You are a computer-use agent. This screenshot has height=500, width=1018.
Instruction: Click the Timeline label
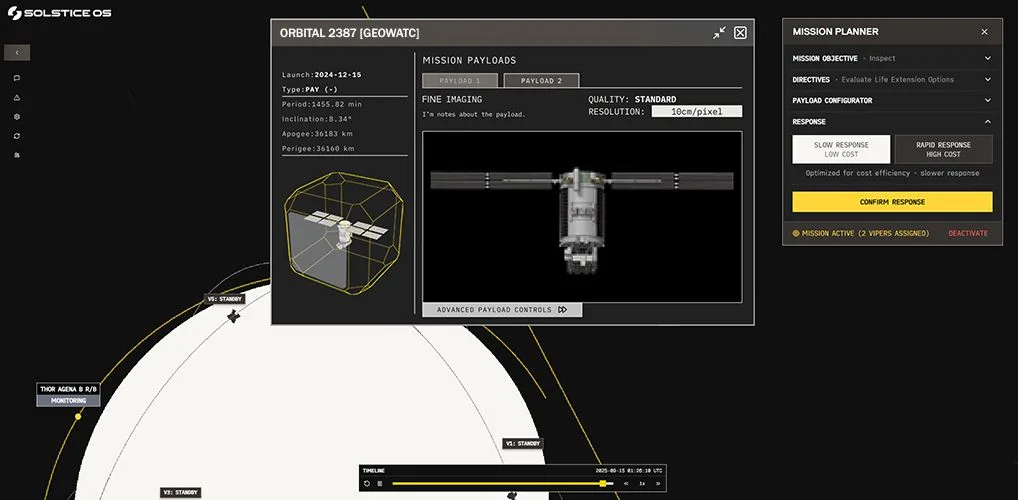pos(373,471)
